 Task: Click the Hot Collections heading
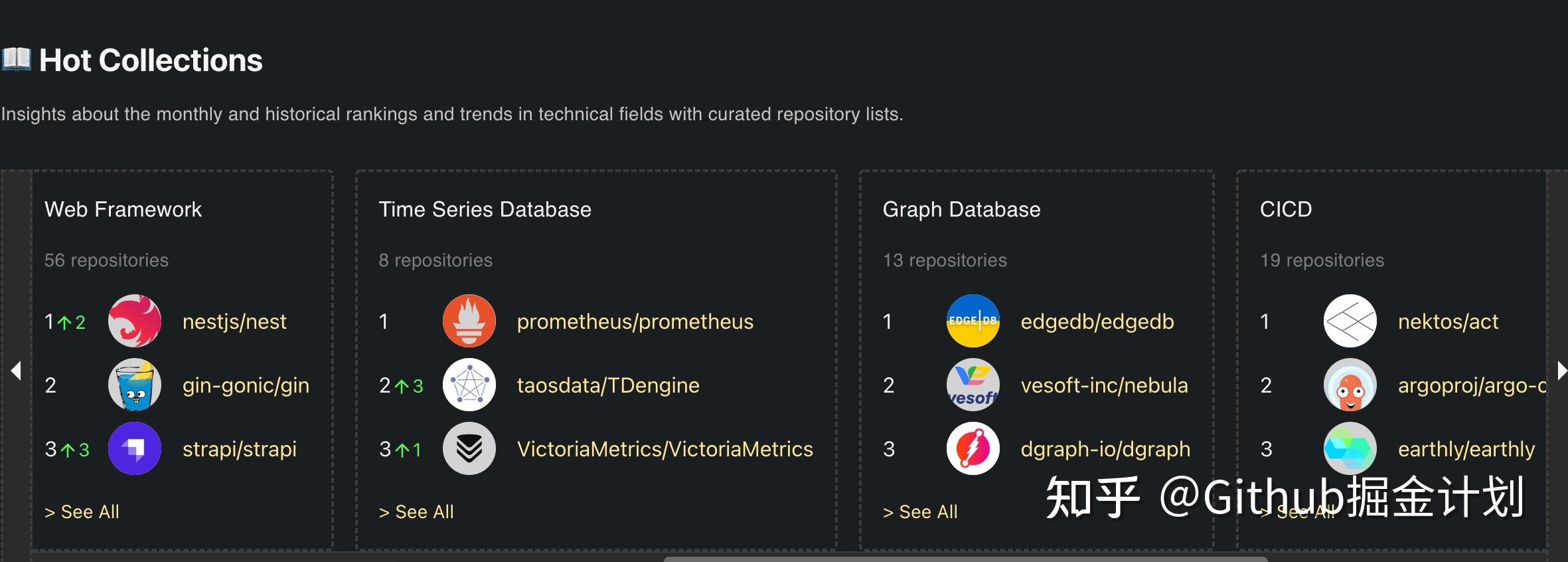[151, 60]
